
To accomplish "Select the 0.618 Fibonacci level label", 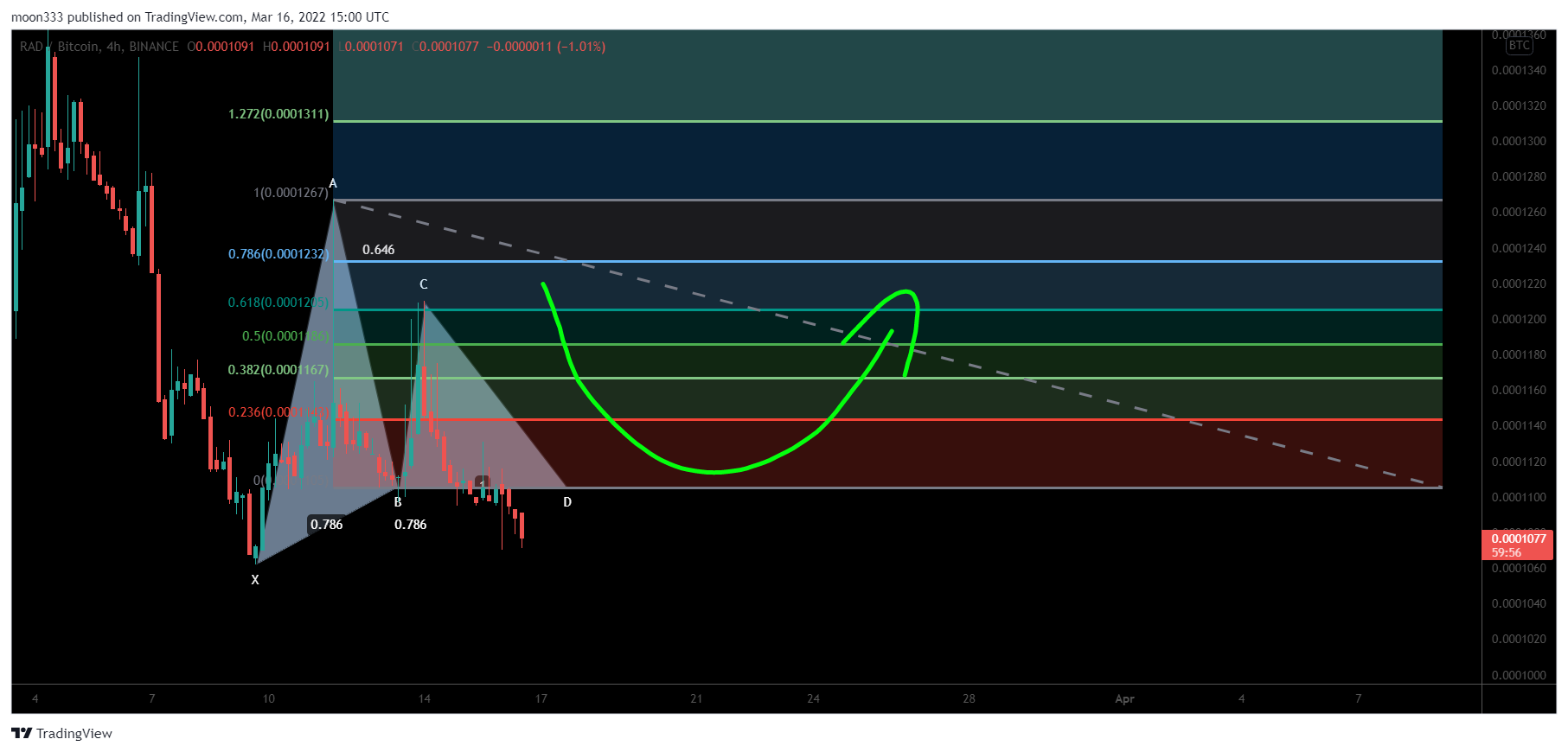I will point(278,303).
